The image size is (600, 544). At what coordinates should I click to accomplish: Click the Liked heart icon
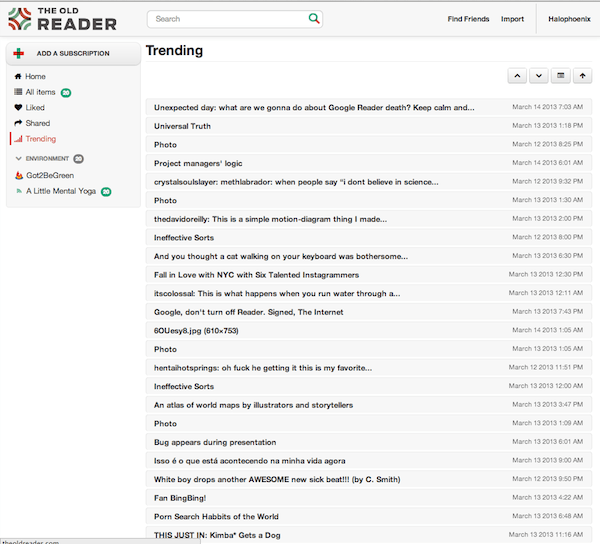[x=18, y=107]
